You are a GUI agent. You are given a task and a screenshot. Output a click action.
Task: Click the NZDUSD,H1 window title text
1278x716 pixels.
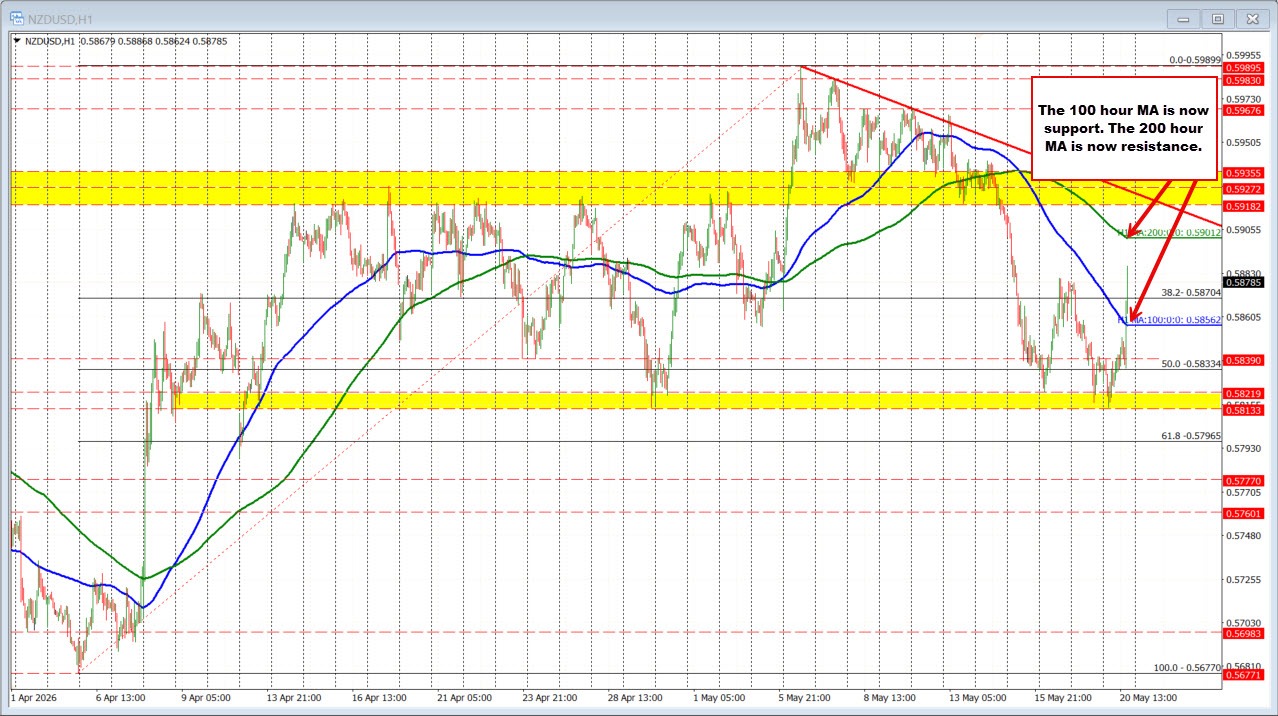(x=58, y=18)
